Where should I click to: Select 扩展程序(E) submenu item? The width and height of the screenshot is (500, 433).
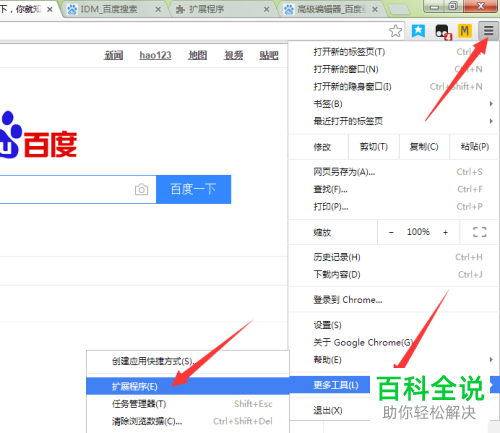(188, 386)
